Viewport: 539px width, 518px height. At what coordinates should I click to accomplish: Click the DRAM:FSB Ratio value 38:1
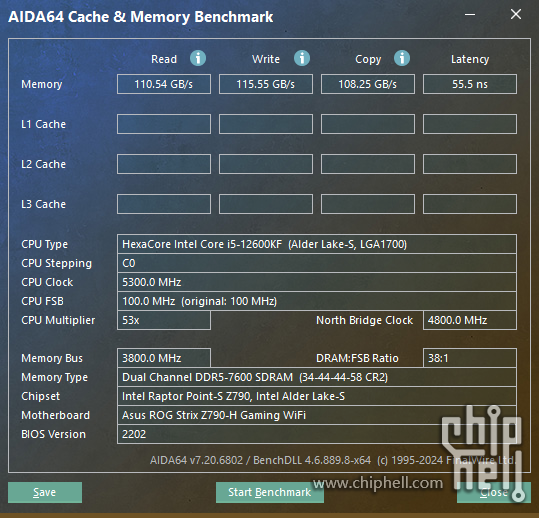point(470,358)
